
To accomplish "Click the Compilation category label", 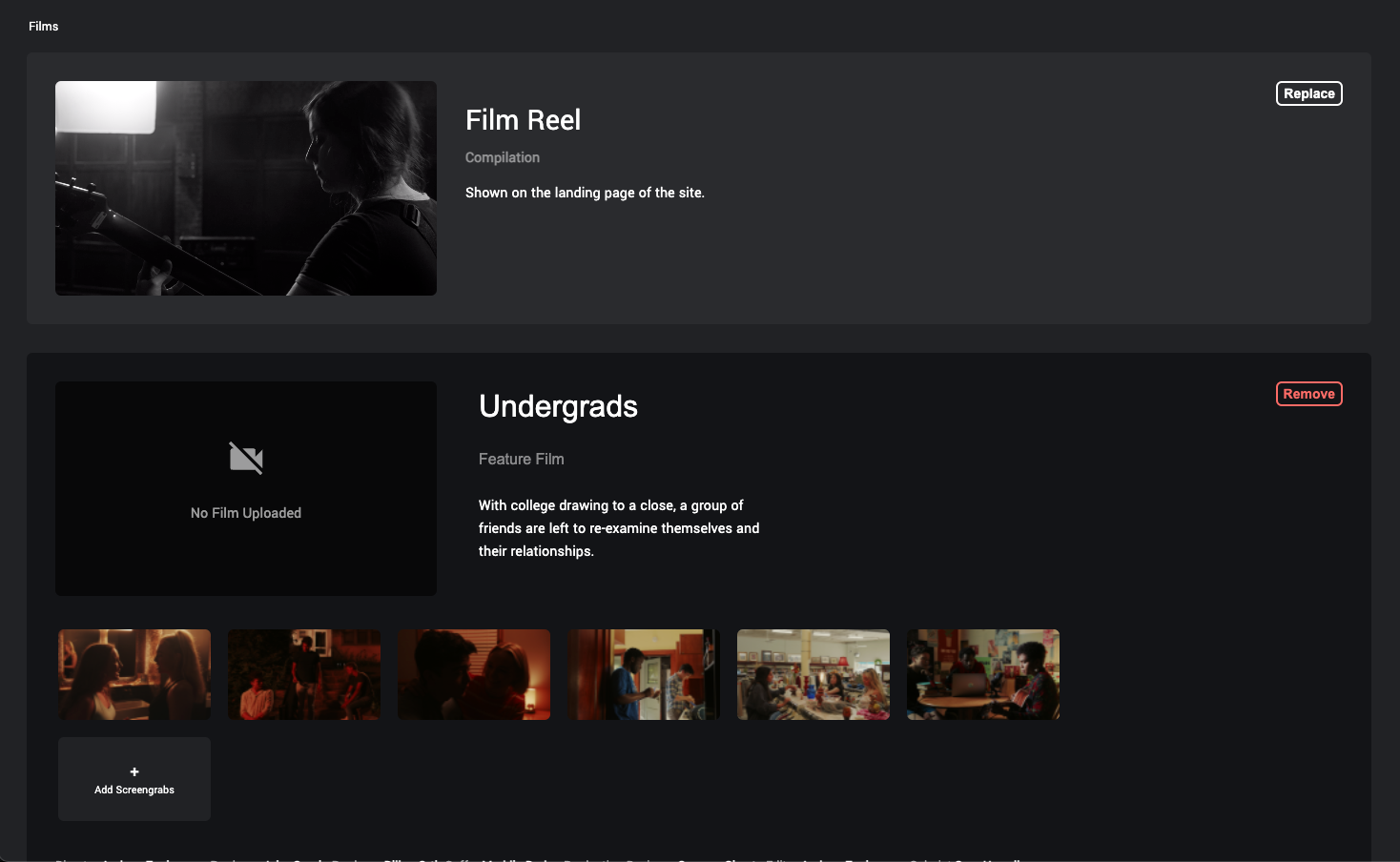I will click(503, 156).
